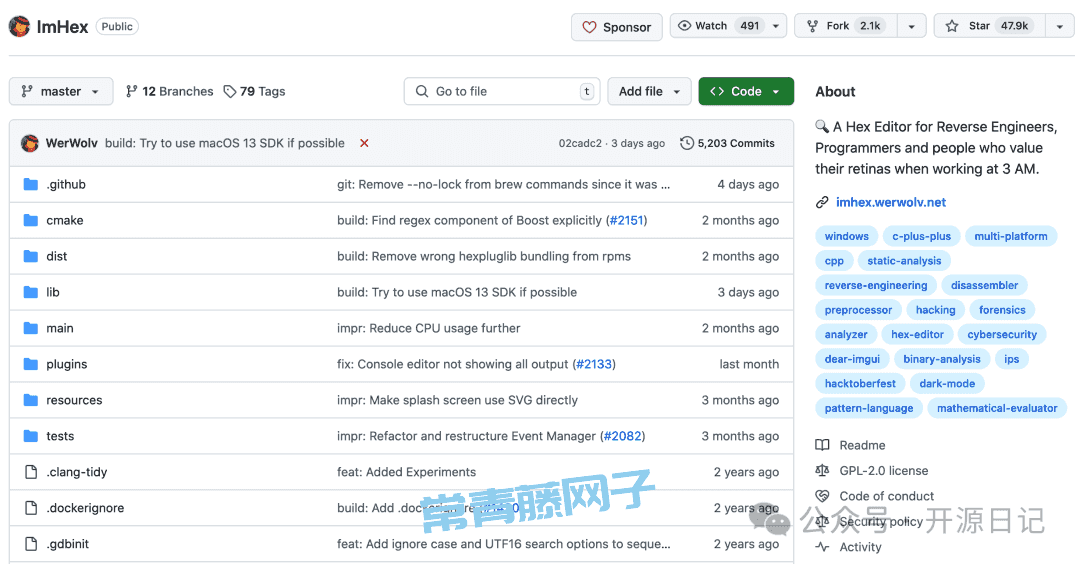Click the Watch eye icon

coord(684,25)
